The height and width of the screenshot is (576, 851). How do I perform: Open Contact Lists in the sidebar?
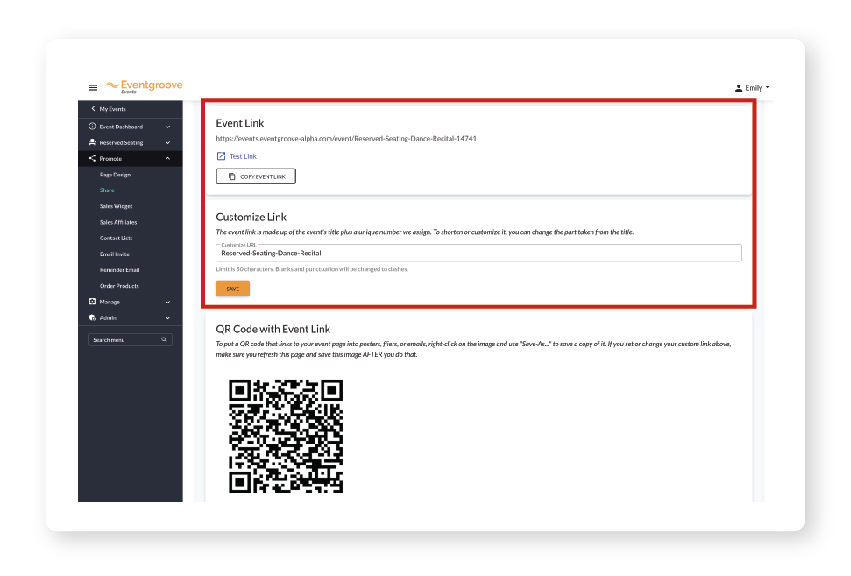tap(116, 238)
